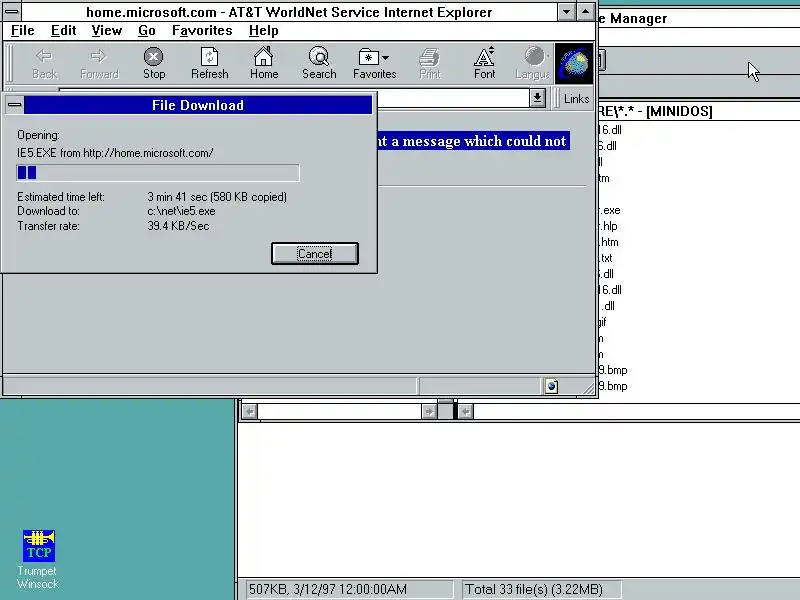The width and height of the screenshot is (800, 600).
Task: Click the '39.4 KB/Sec' transfer rate value
Action: [178, 226]
